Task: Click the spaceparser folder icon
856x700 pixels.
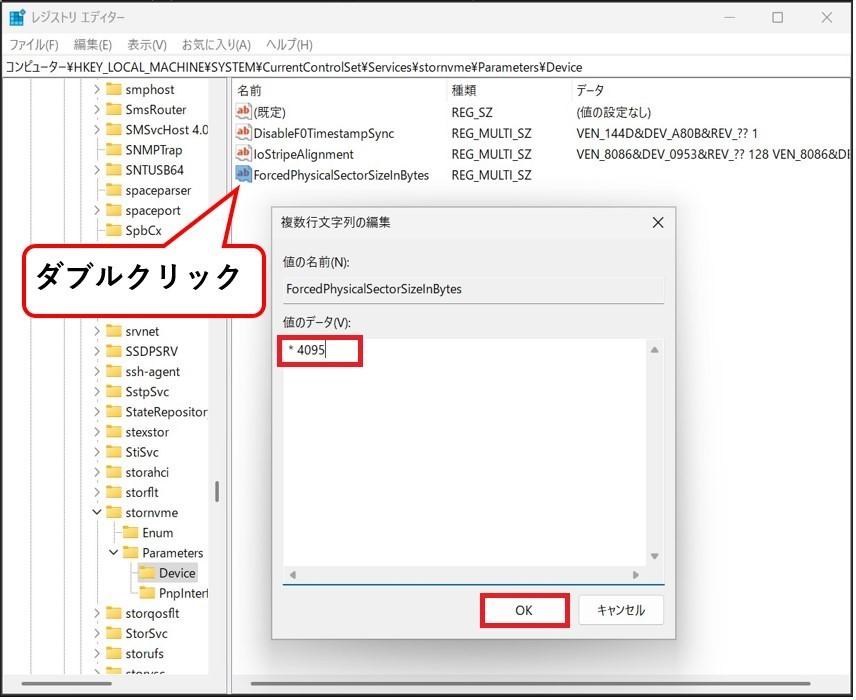Action: click(113, 190)
